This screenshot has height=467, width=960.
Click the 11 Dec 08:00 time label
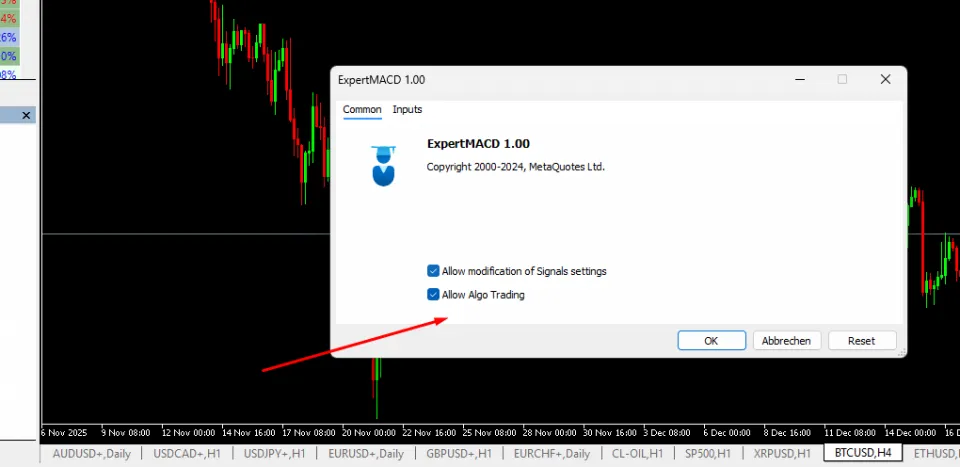click(850, 433)
